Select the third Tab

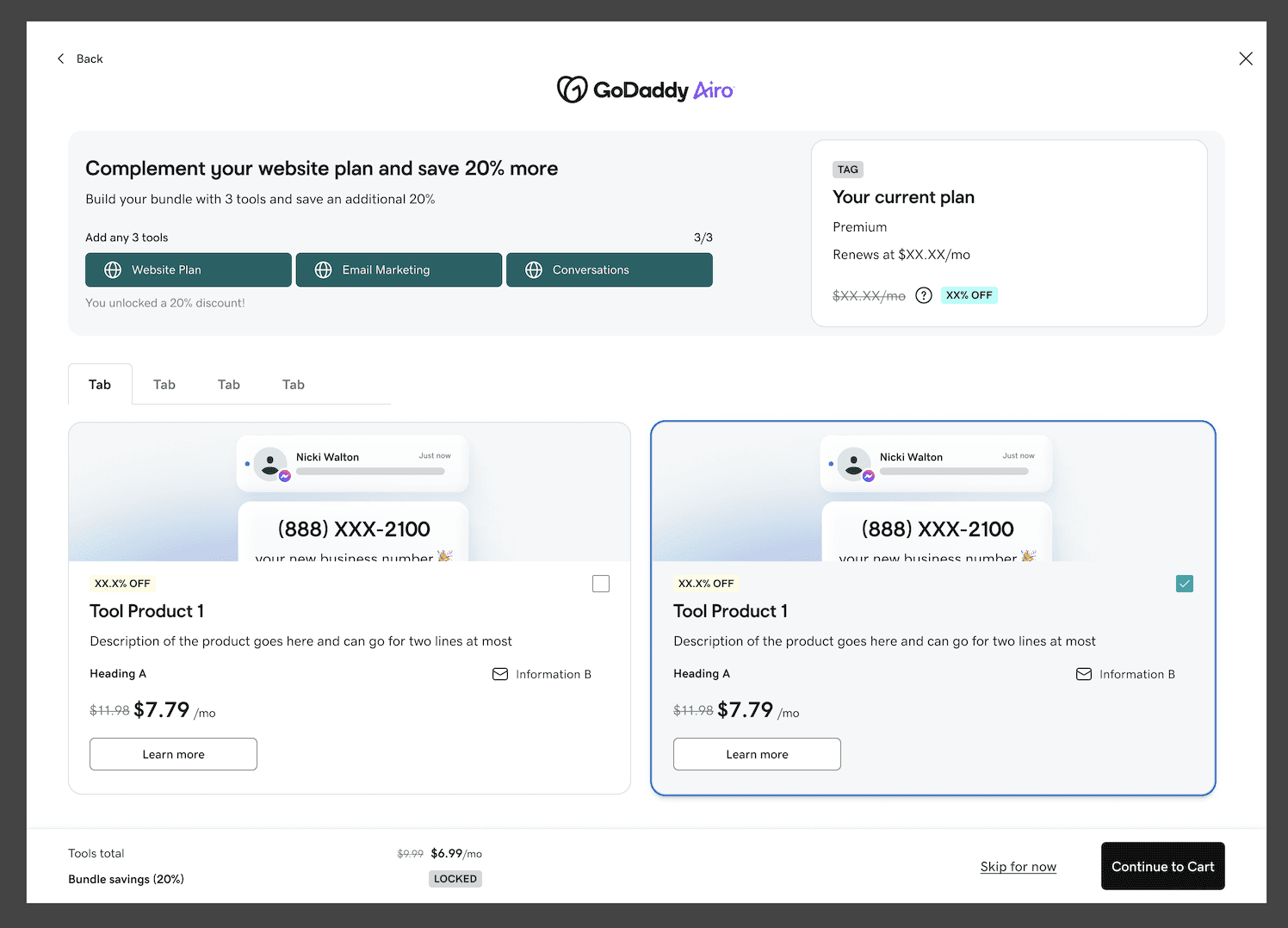tap(229, 385)
